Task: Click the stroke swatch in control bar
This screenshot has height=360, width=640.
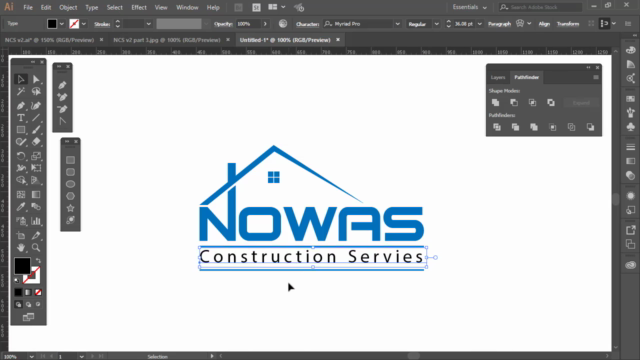Action: pos(74,24)
